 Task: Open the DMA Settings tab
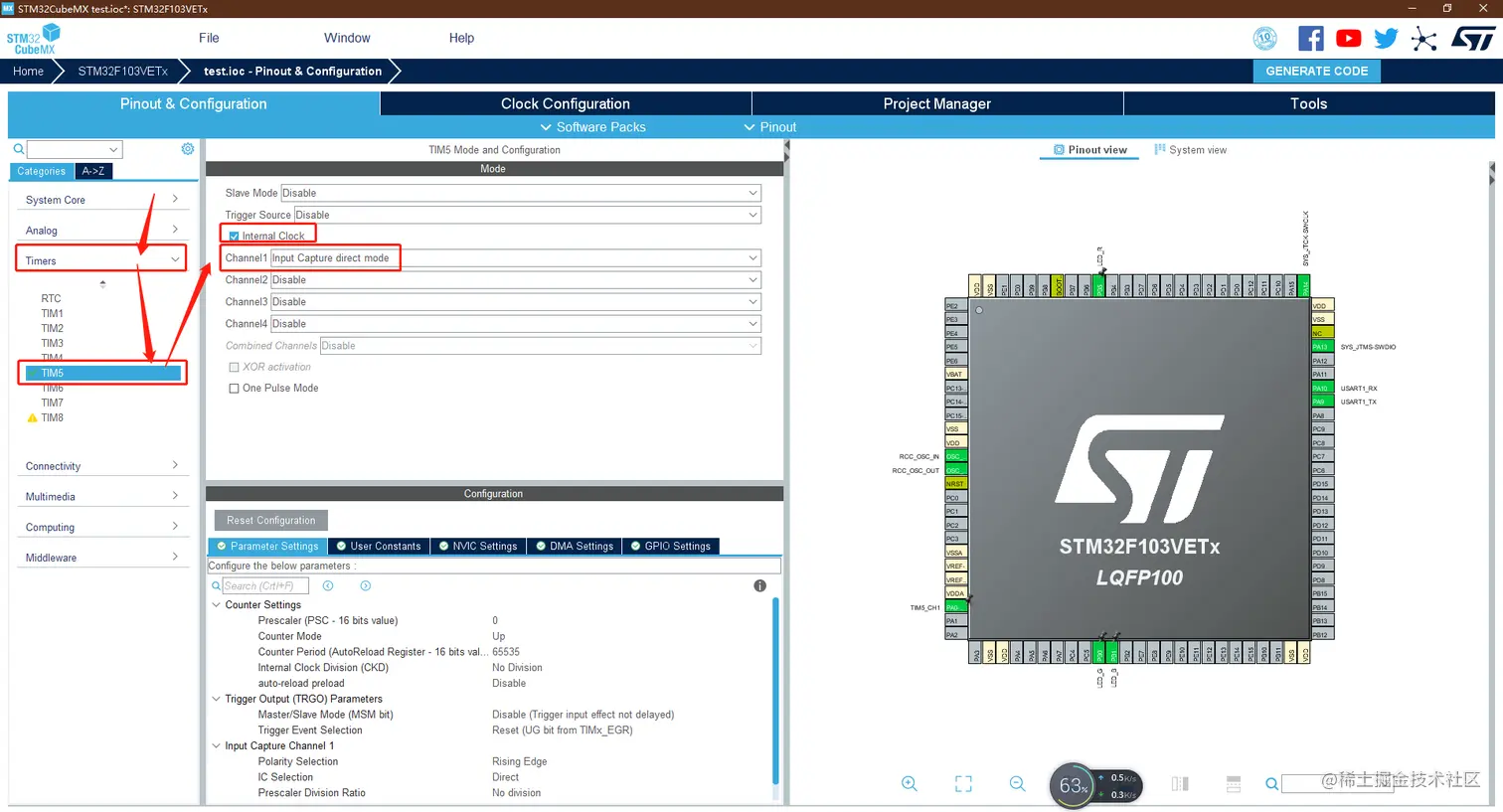(576, 546)
